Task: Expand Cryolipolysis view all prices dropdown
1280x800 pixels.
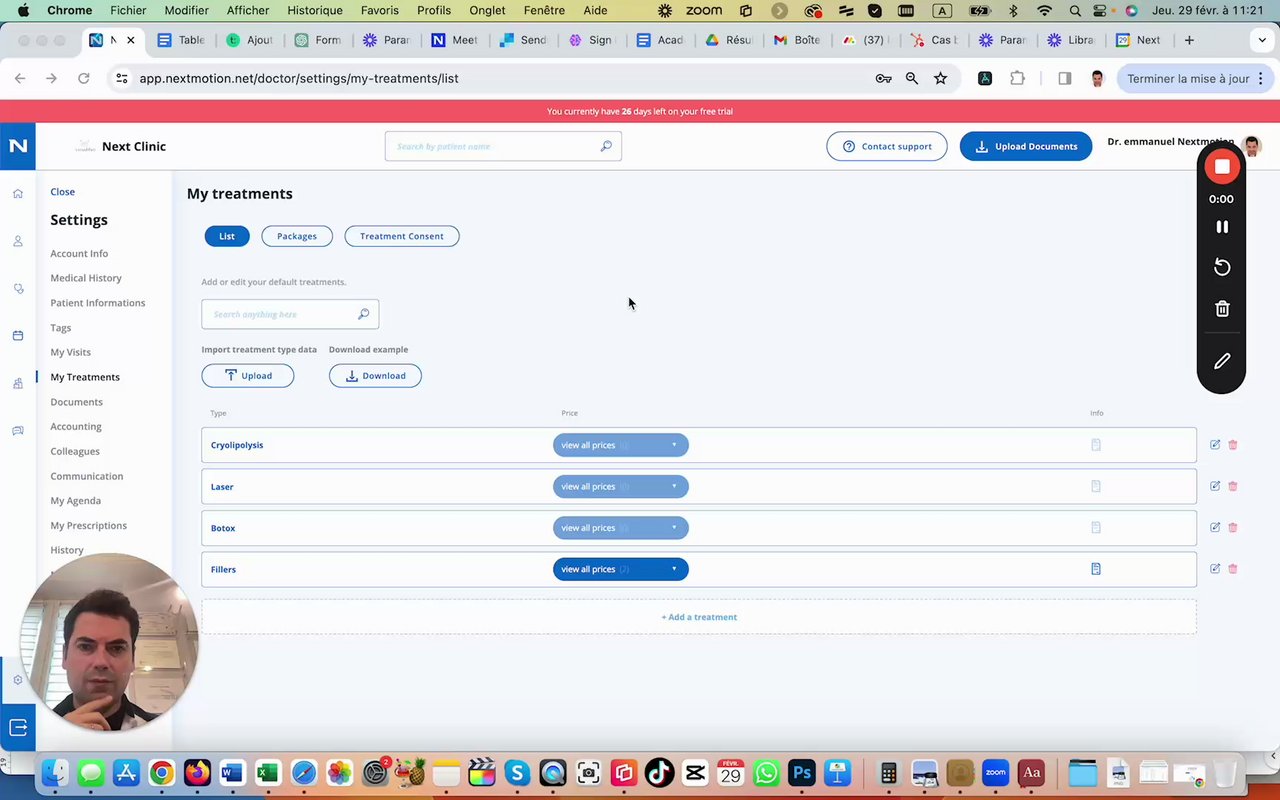Action: pos(621,445)
